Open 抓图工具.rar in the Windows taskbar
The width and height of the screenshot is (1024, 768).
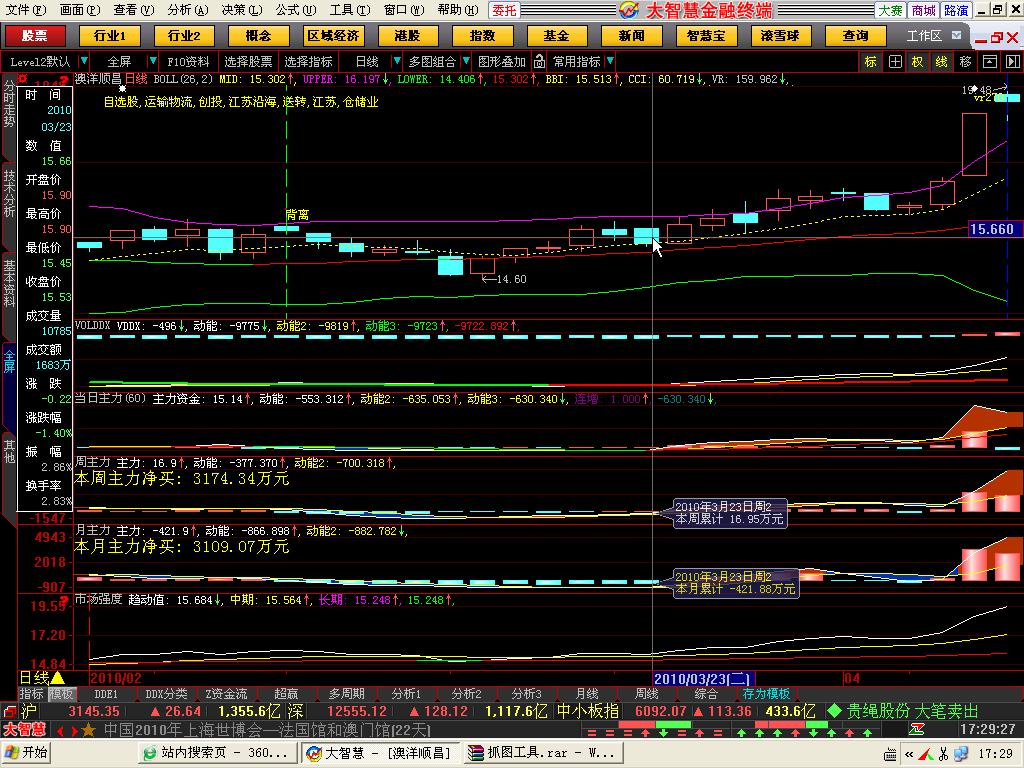(x=545, y=753)
